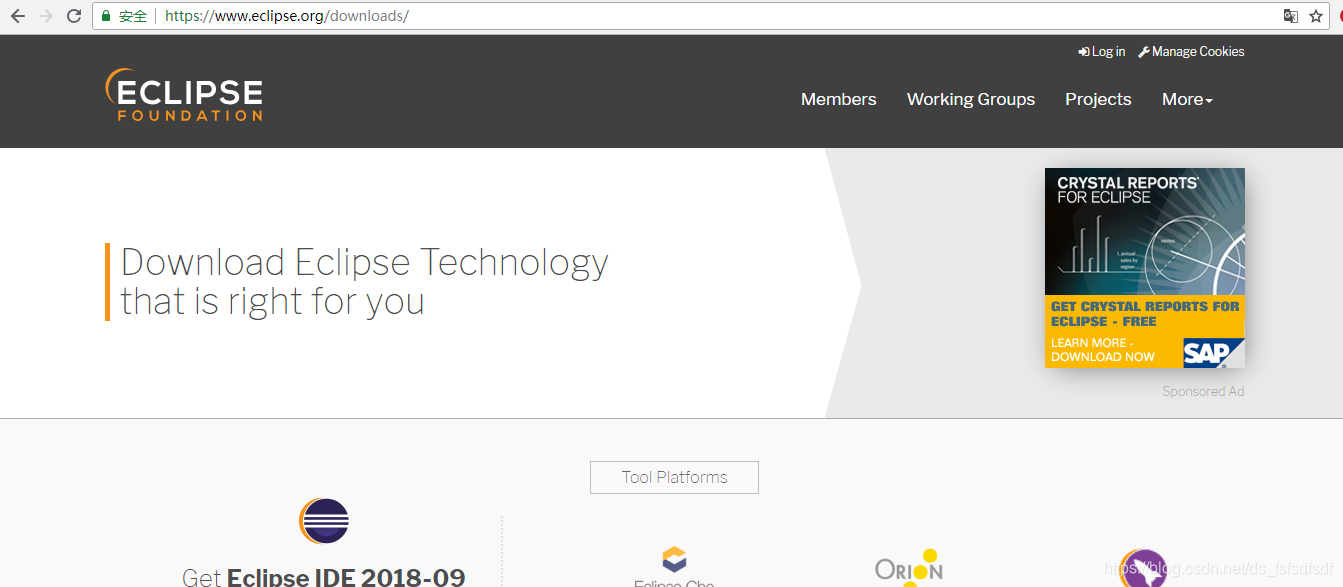Click the Orion logo
Image resolution: width=1343 pixels, height=587 pixels.
[909, 567]
